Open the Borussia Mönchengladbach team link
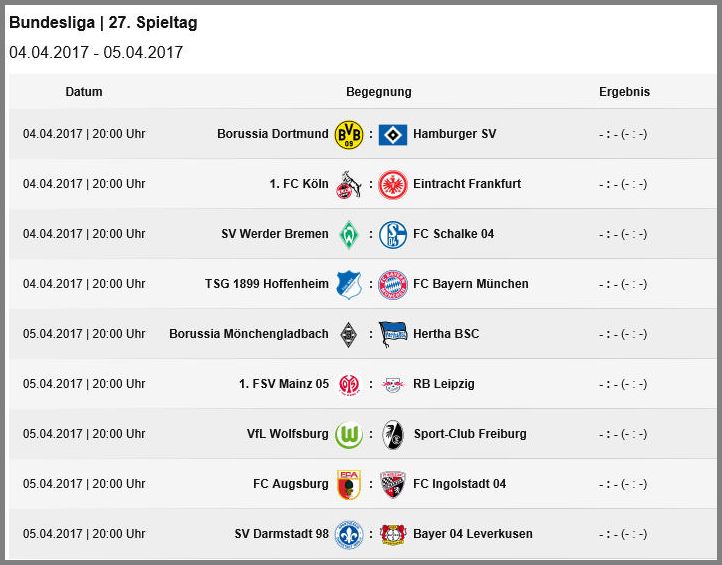The height and width of the screenshot is (565, 722). pos(249,334)
